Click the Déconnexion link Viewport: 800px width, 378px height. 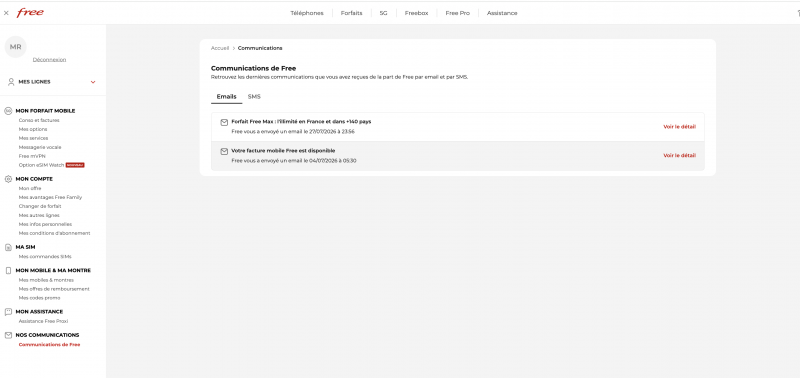tap(49, 60)
